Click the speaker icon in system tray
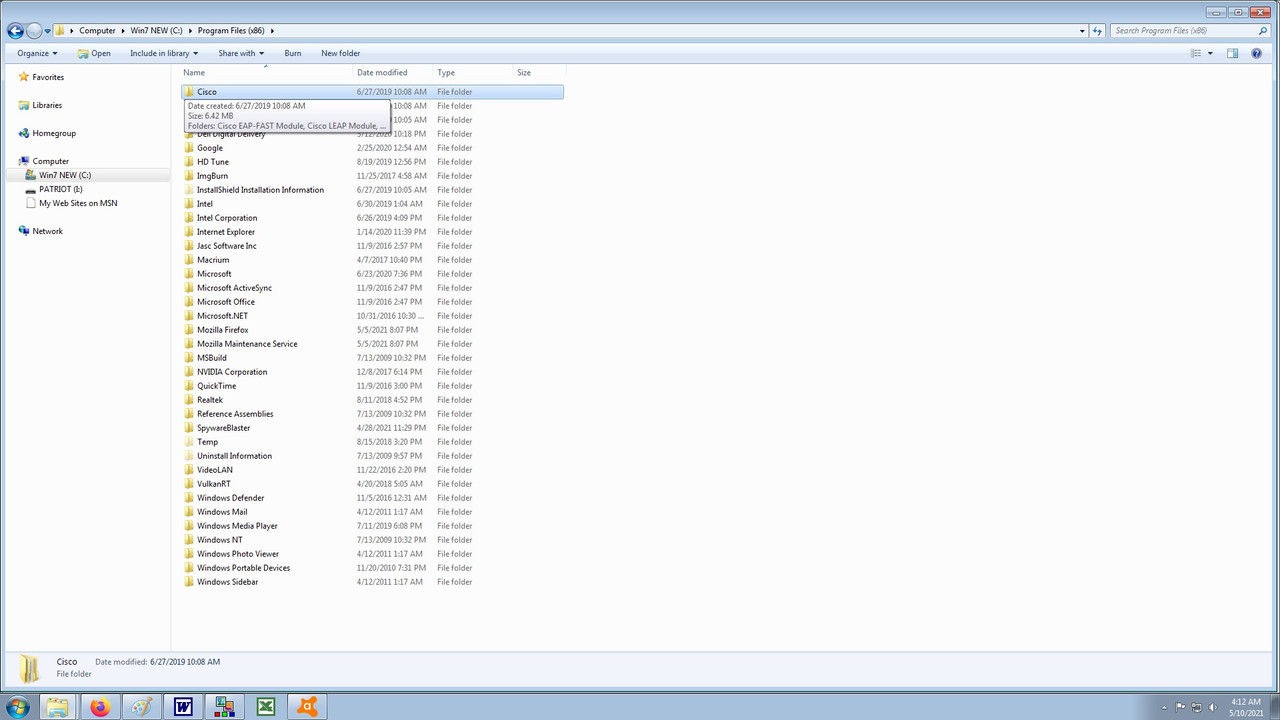 pos(1213,707)
